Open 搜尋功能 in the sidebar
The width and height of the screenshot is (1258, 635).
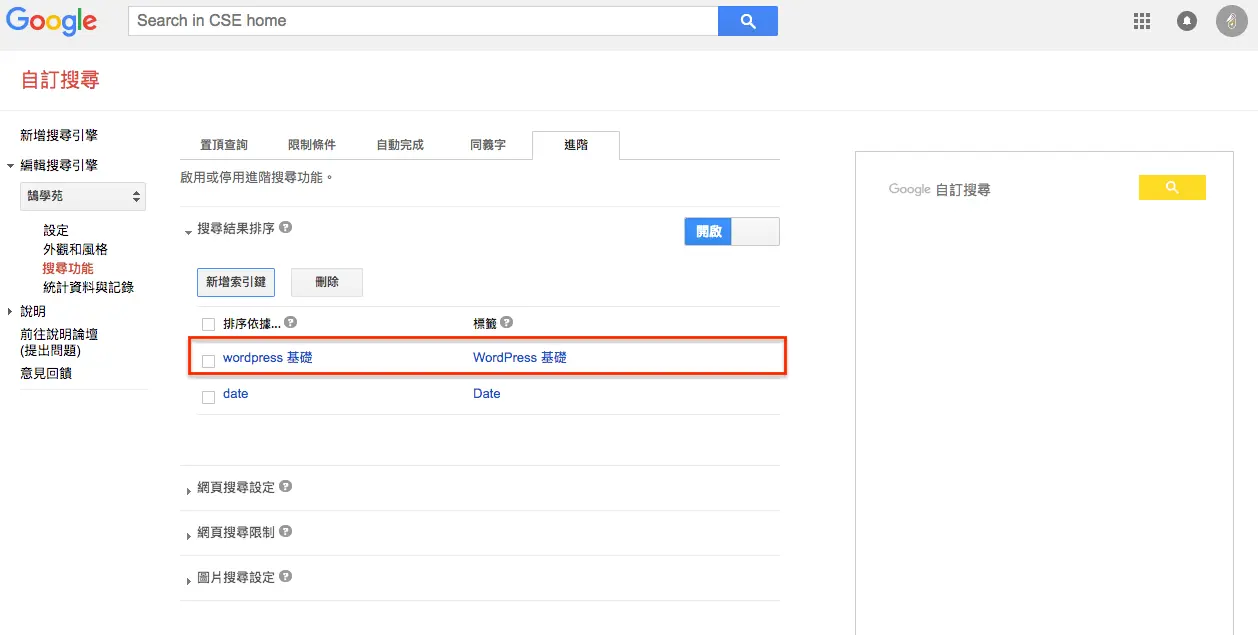(x=68, y=268)
